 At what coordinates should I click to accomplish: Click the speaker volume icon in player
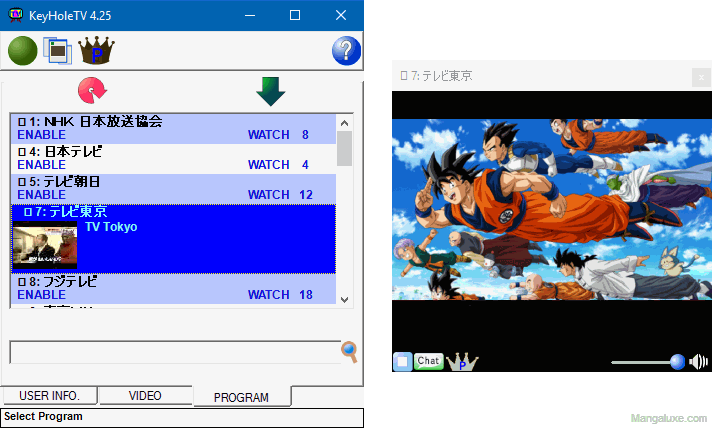click(699, 361)
